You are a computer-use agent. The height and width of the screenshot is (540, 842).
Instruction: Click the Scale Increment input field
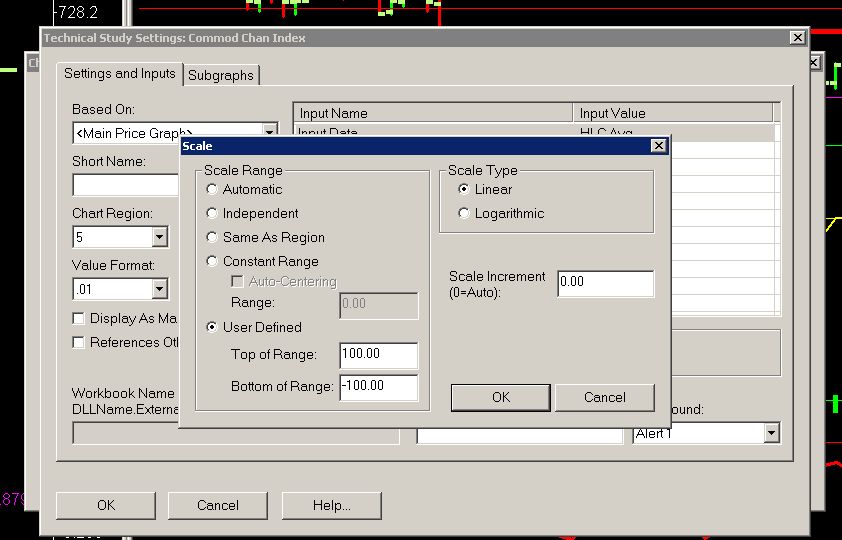605,283
